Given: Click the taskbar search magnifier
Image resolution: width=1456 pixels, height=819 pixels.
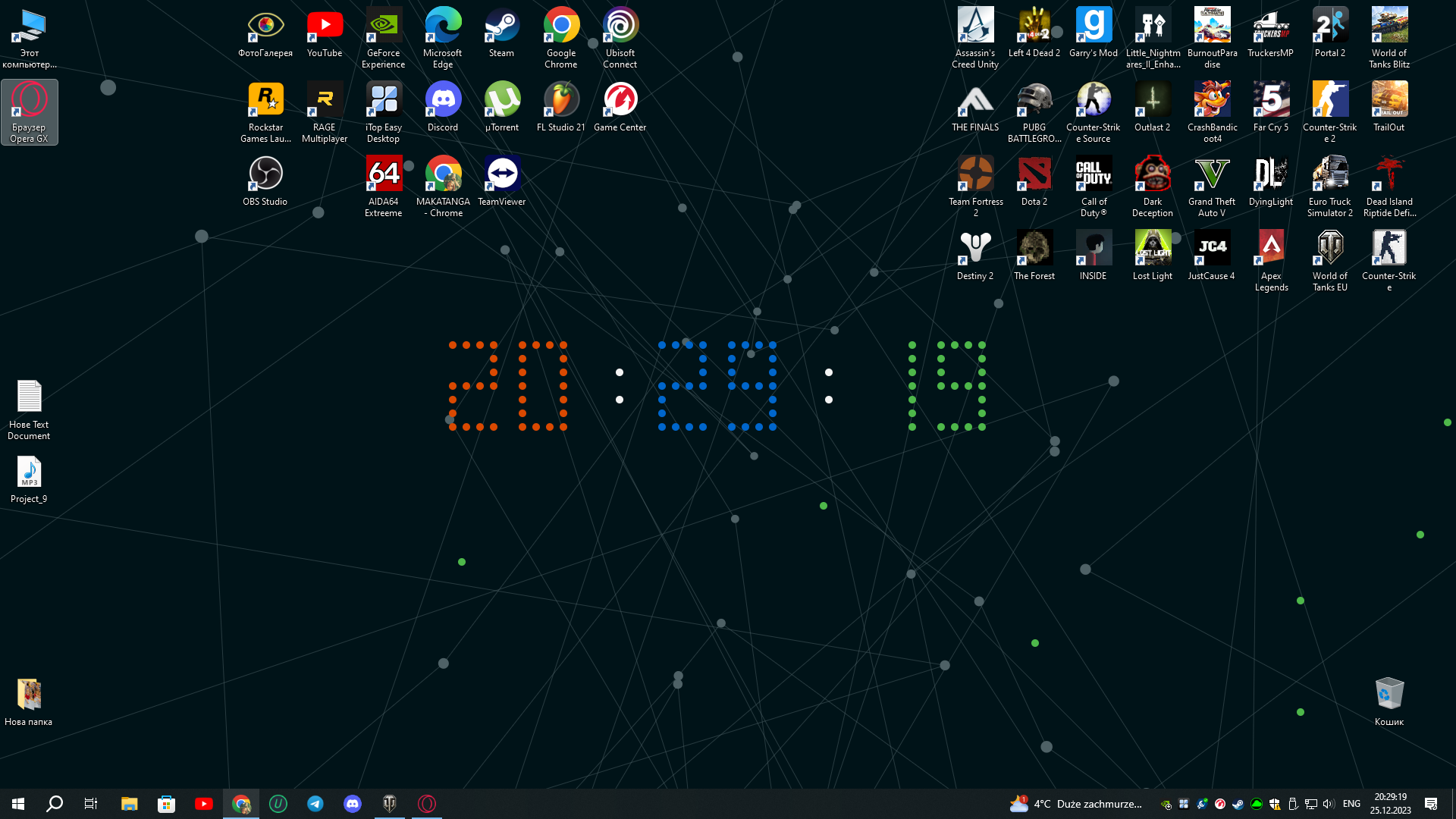Looking at the screenshot, I should click(55, 804).
